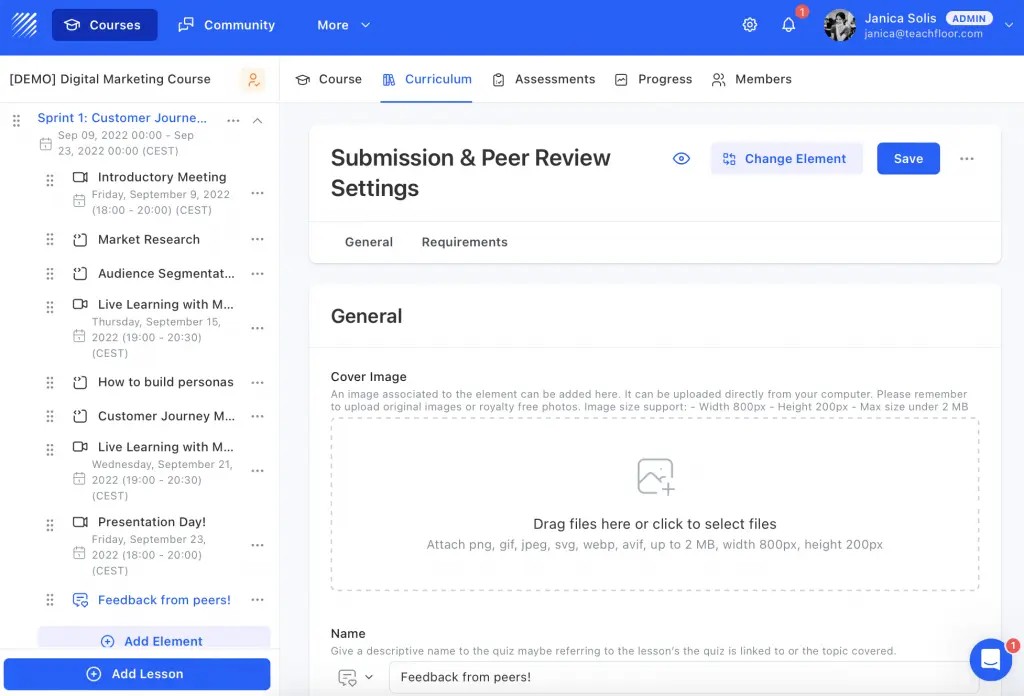Save the peer review settings
Viewport: 1024px width, 696px height.
point(908,159)
